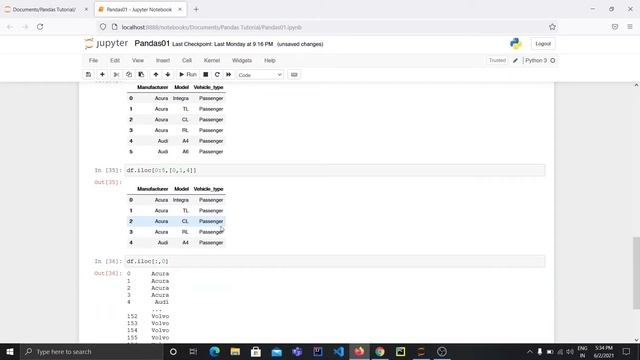The image size is (640, 360).
Task: Open the Help menu
Action: [270, 60]
